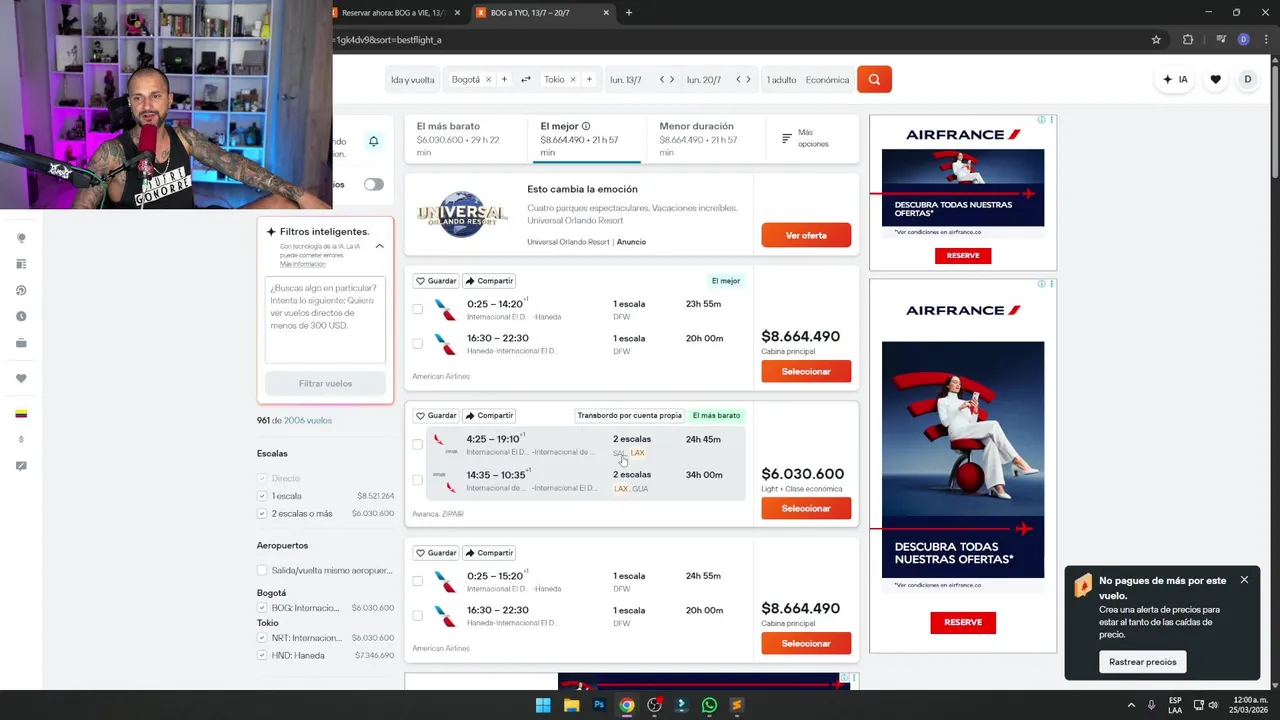
Task: Bookmark this page with the star icon
Action: pos(1156,40)
